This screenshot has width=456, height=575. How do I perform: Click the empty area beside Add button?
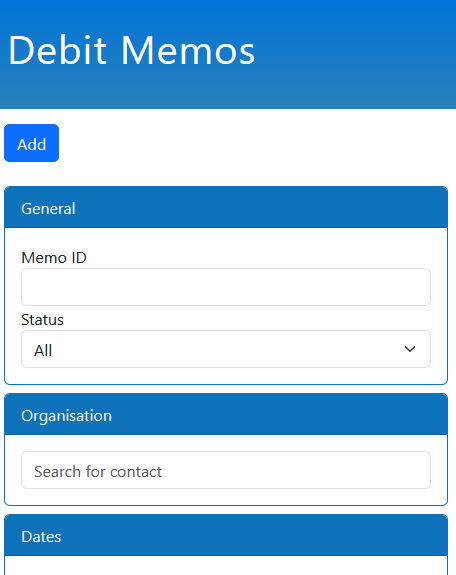(257, 143)
